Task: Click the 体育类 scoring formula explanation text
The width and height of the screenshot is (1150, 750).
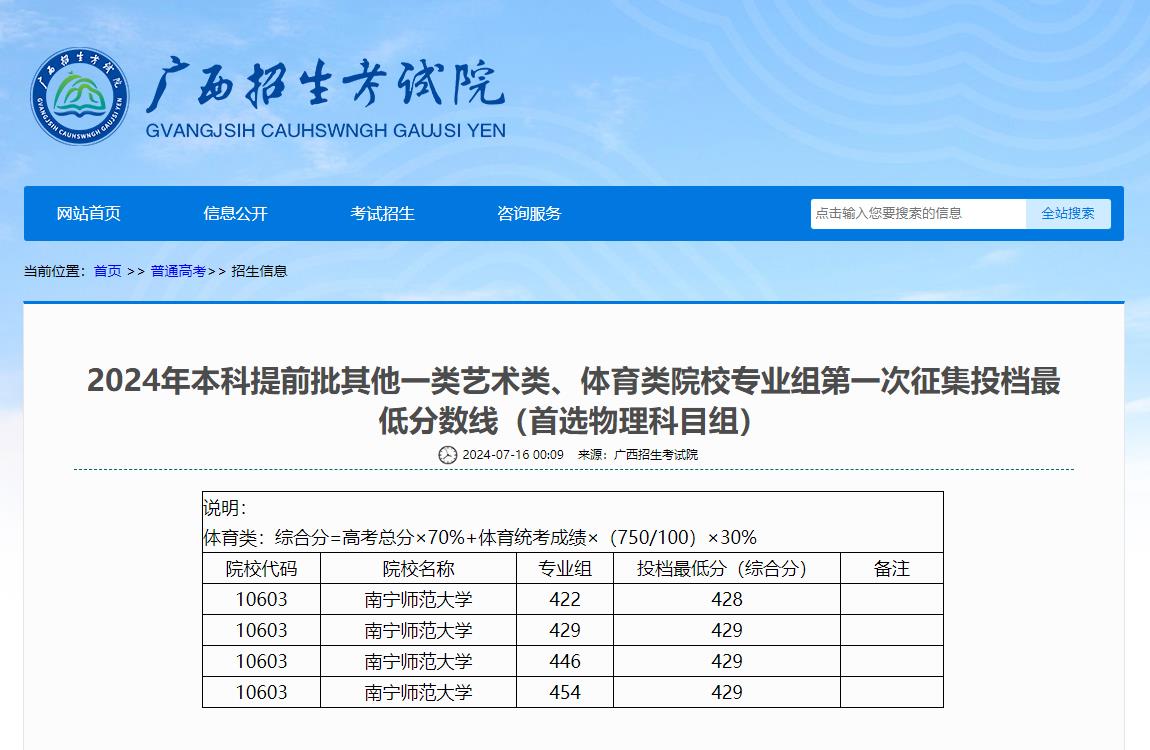Action: (x=480, y=536)
